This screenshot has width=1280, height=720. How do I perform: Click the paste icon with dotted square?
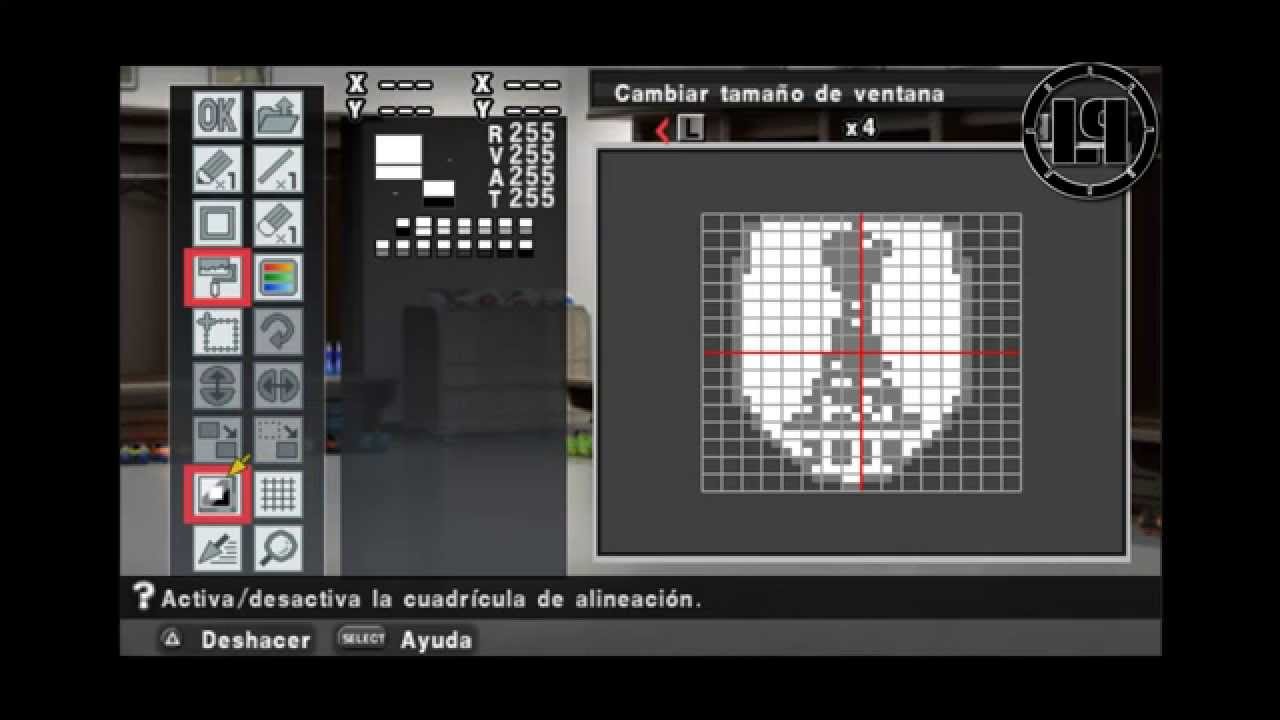278,440
